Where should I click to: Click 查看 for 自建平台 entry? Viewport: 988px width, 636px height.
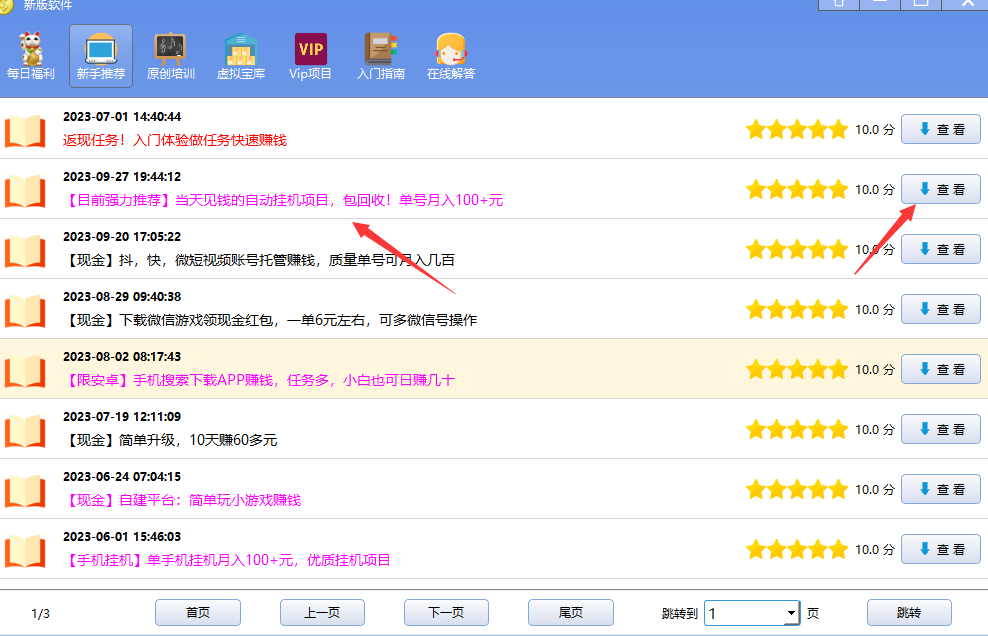tap(941, 489)
